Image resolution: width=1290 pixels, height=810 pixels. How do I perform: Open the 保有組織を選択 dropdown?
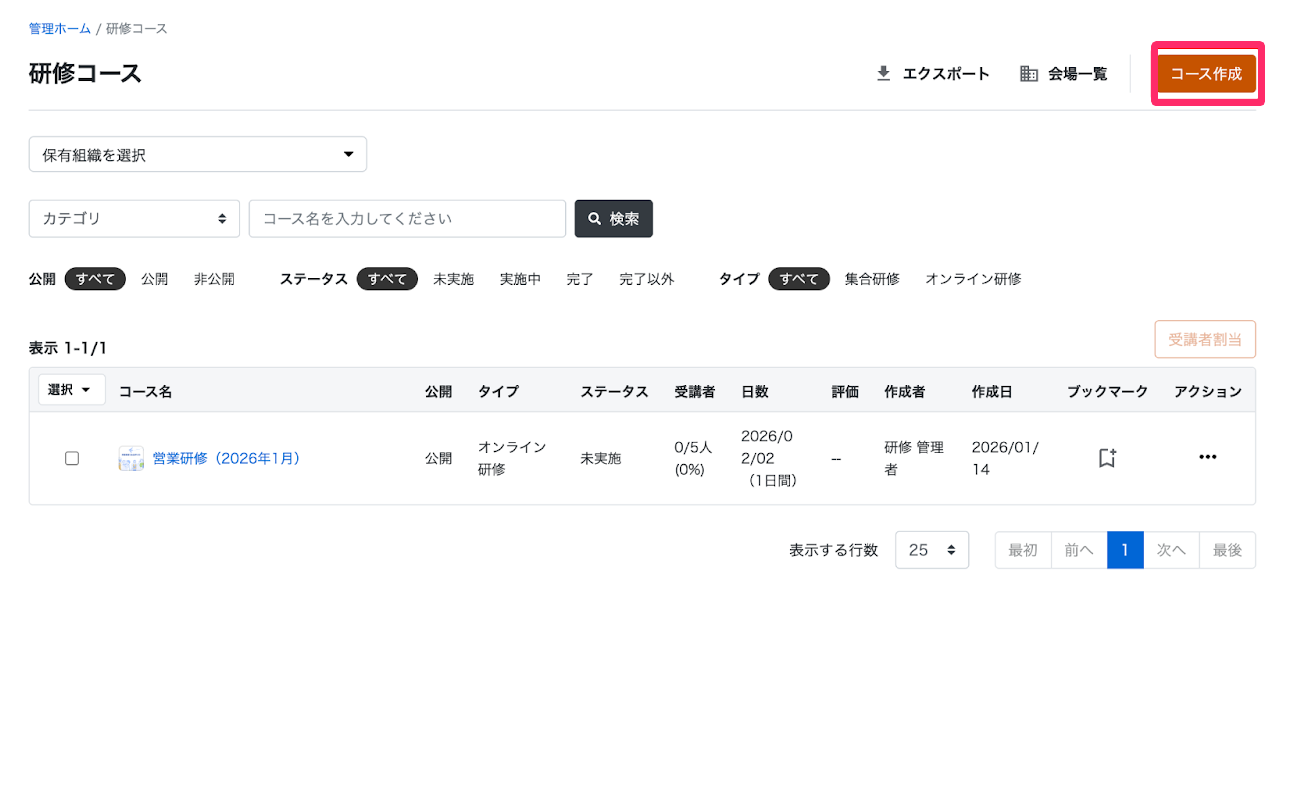click(x=198, y=155)
